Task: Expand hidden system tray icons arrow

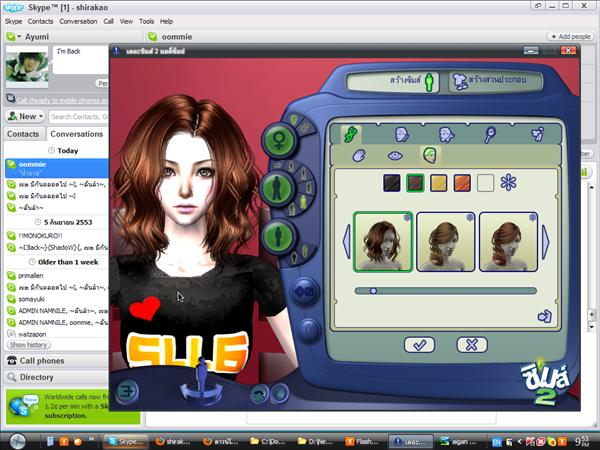Action: pos(519,442)
